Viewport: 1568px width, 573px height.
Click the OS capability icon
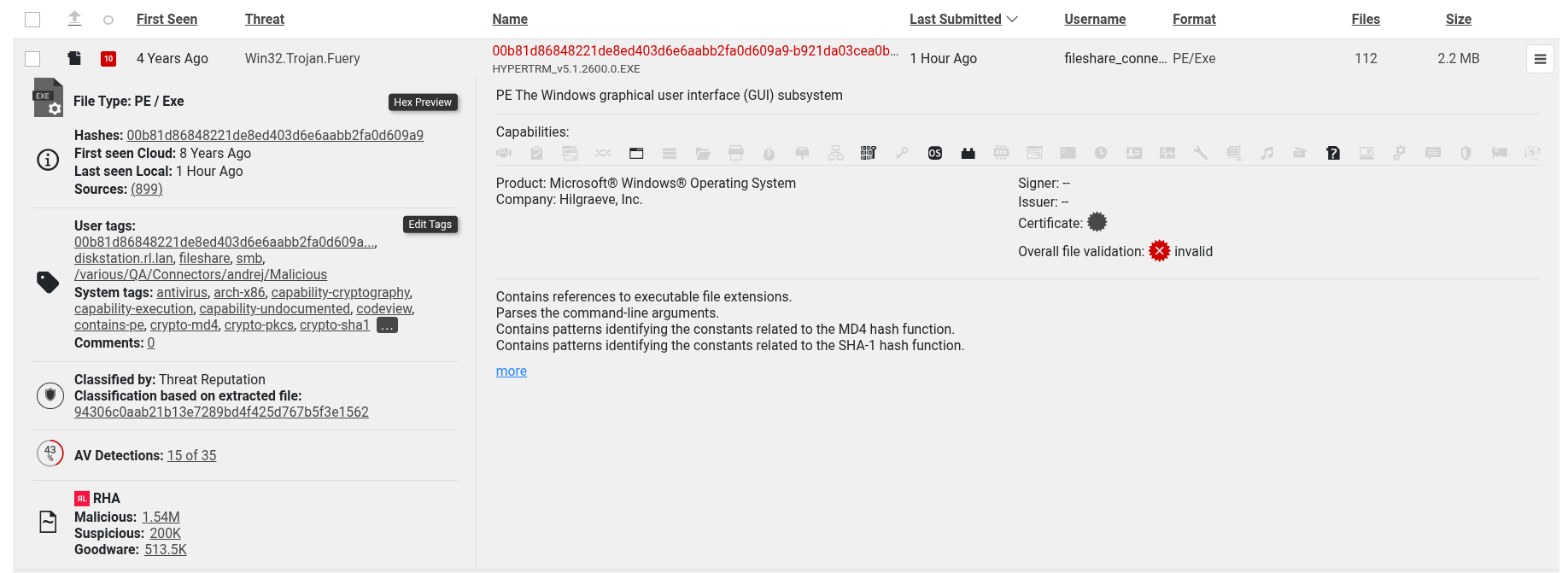935,153
